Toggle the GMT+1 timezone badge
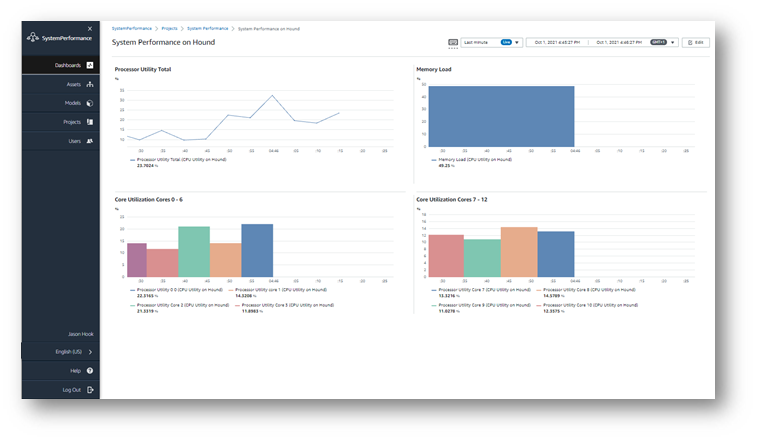Image resolution: width=757 pixels, height=441 pixels. tap(658, 43)
